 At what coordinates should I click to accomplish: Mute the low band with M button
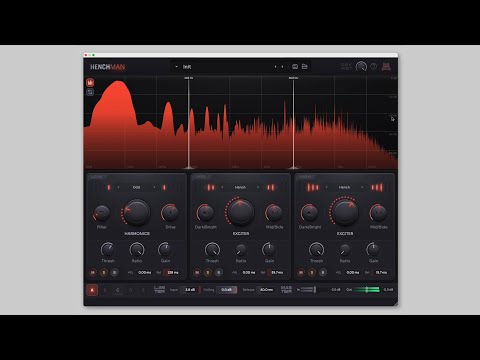(x=93, y=272)
